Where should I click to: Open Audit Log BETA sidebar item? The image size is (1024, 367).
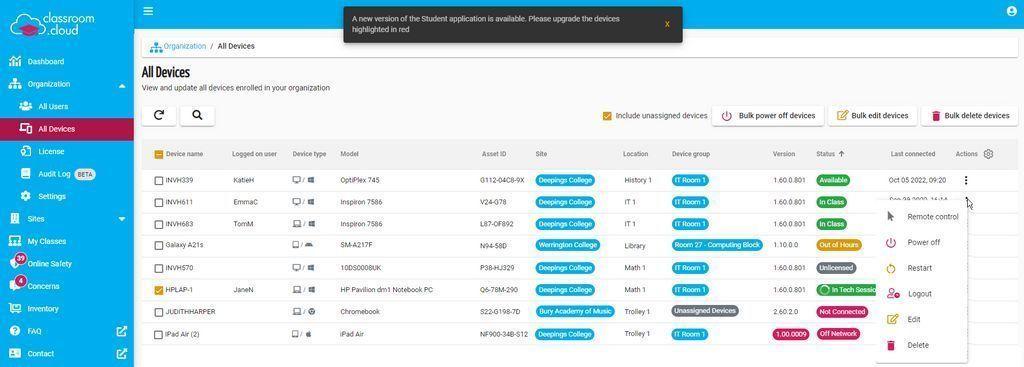click(67, 174)
